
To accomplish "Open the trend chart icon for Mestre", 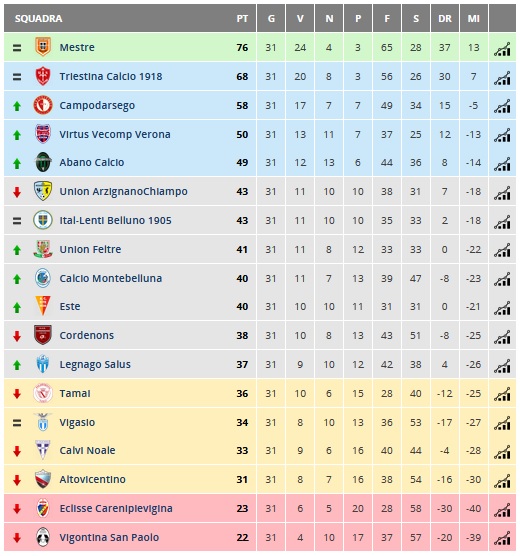I will [x=502, y=49].
